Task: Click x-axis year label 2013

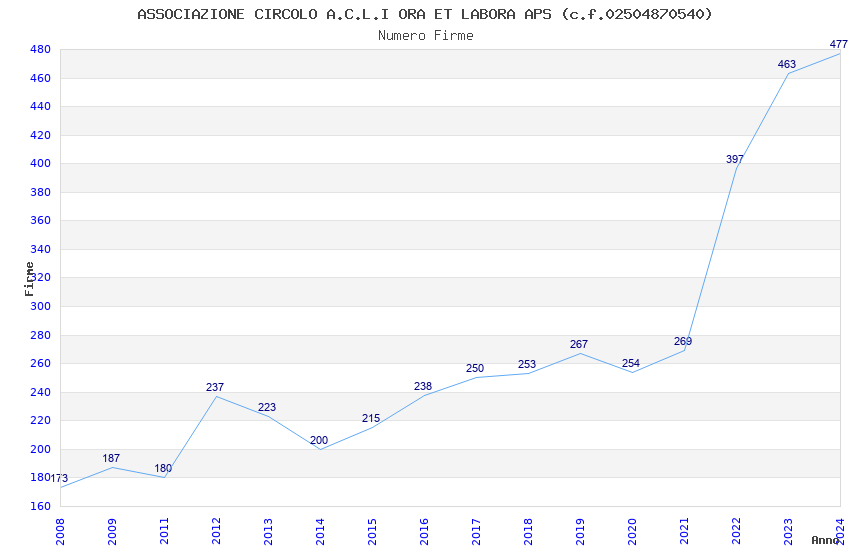Action: (268, 532)
